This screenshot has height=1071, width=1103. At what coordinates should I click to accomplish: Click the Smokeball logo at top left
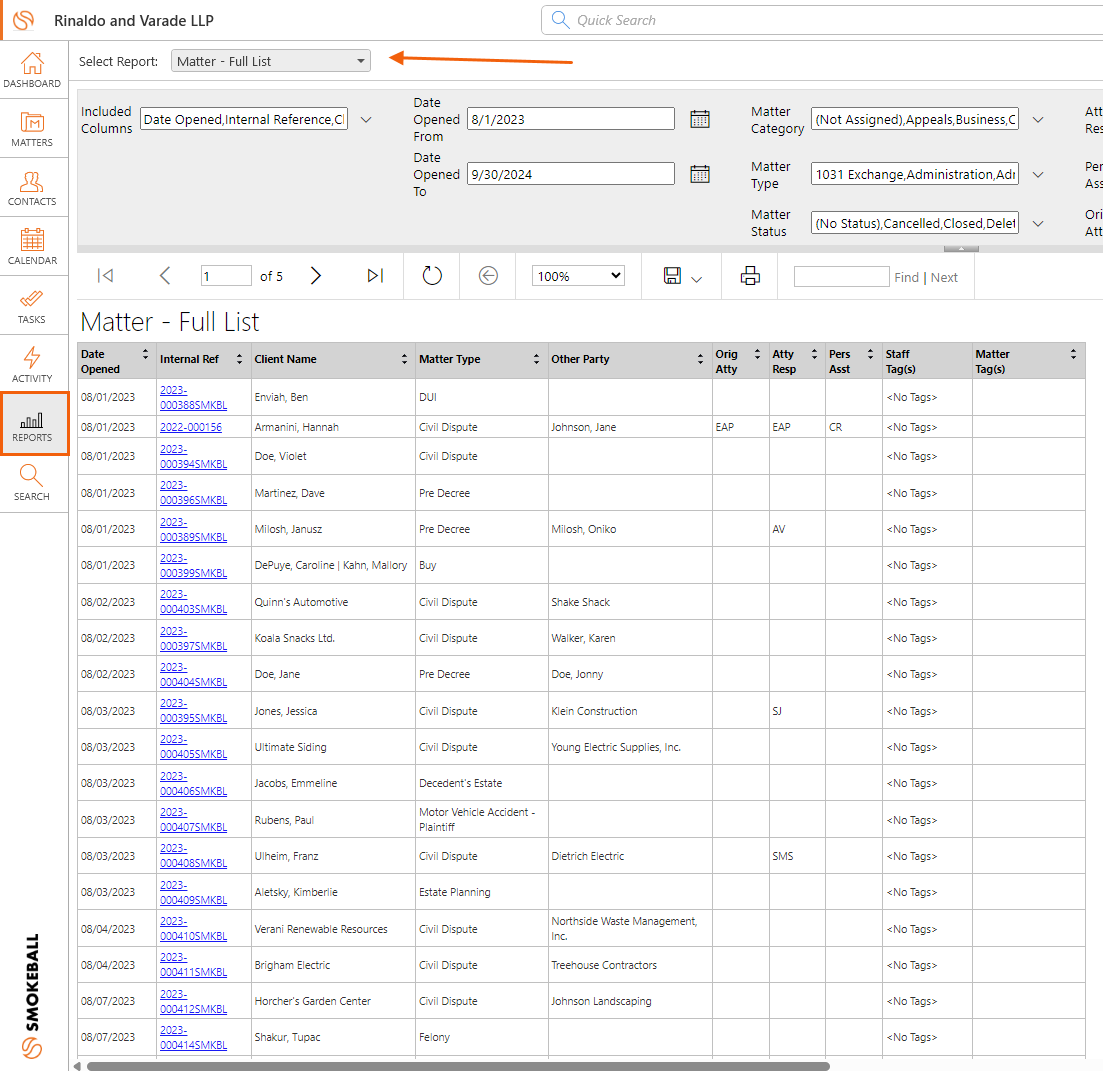pos(23,20)
